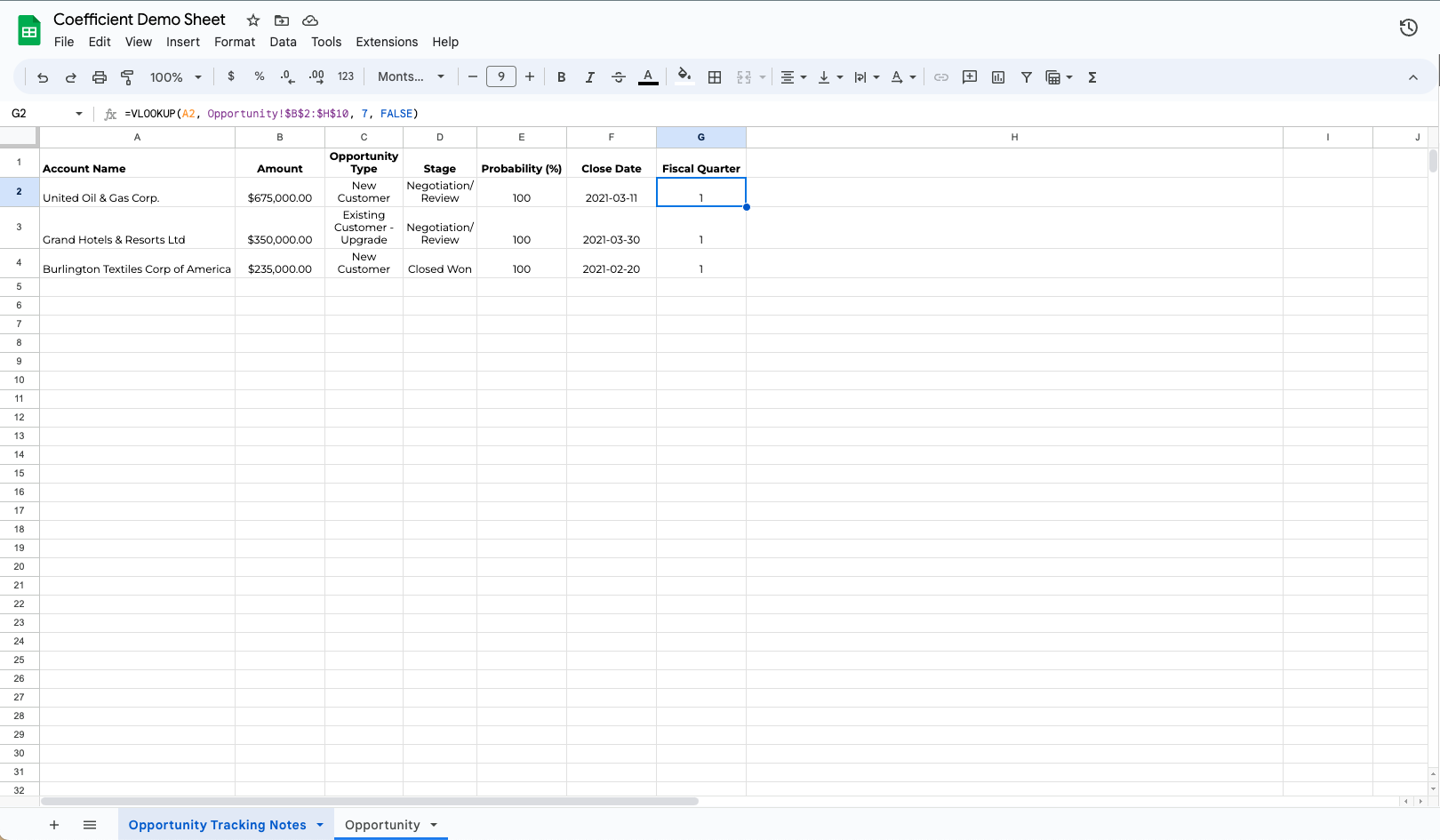Open vertical align dropdown
Image resolution: width=1440 pixels, height=840 pixels.
[830, 77]
